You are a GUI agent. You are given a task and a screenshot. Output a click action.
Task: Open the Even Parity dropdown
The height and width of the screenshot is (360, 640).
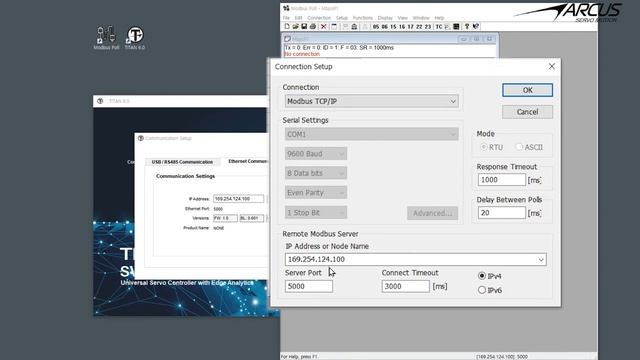(316, 193)
